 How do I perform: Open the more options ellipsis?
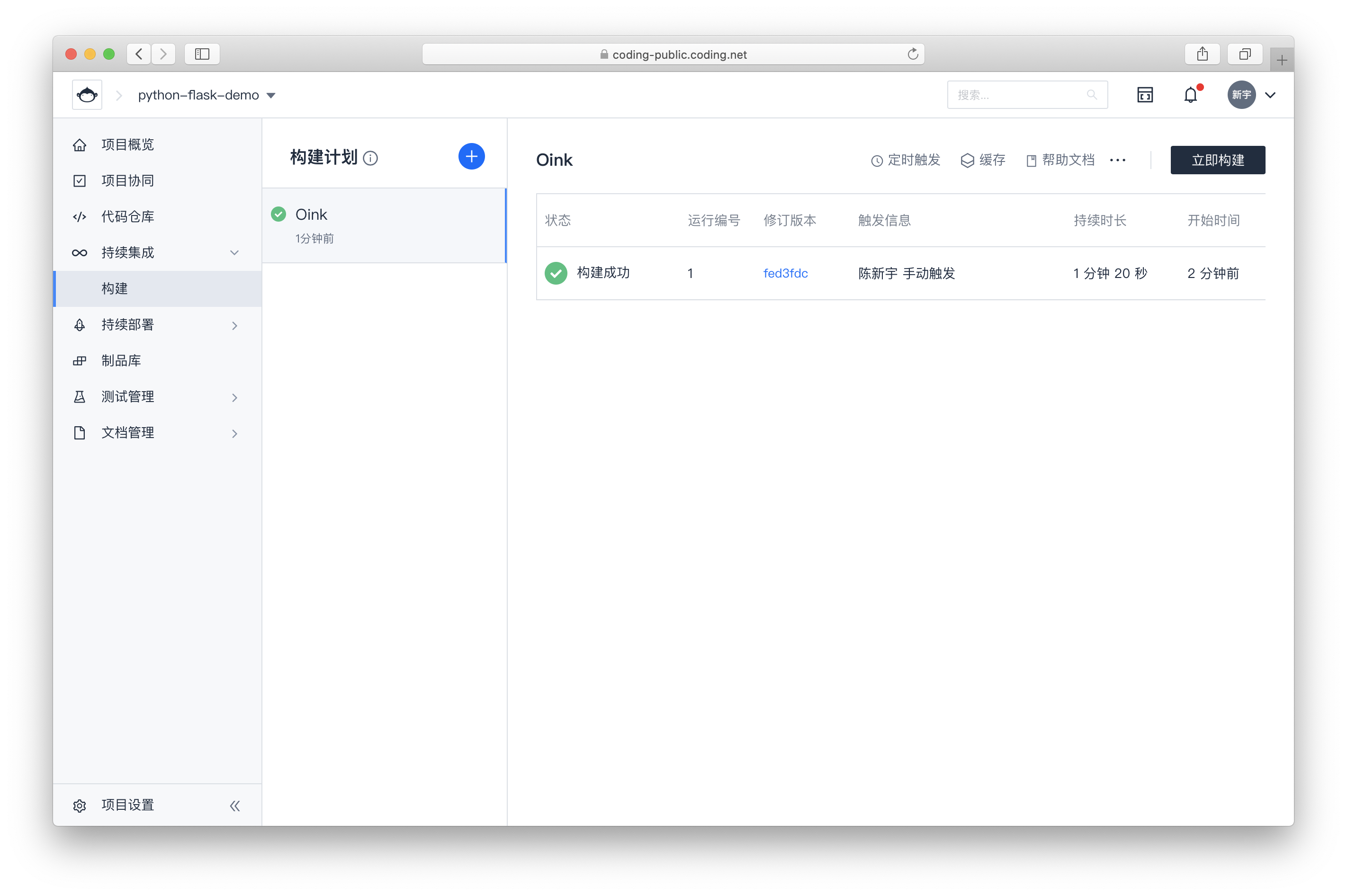[1117, 160]
